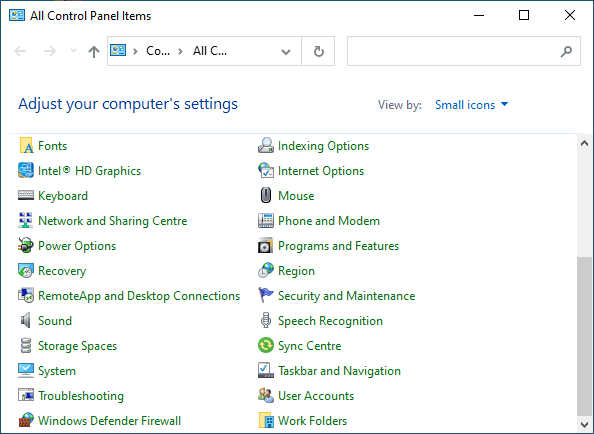Click the Network and Sharing Centre icon

coord(26,221)
